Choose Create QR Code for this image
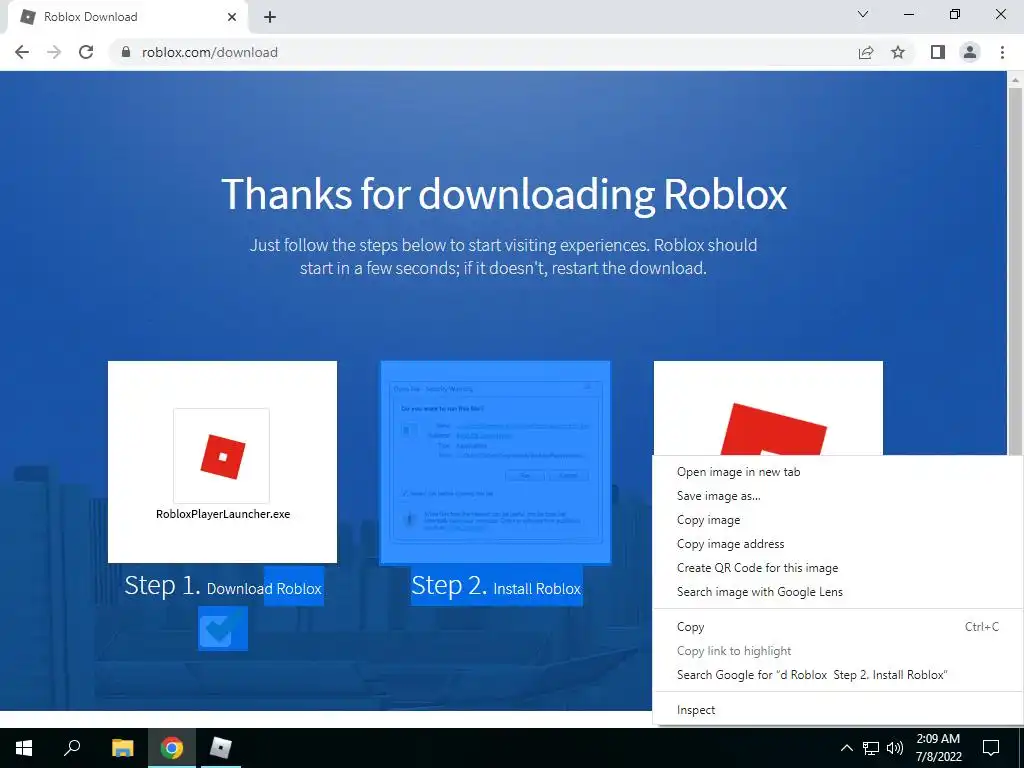This screenshot has width=1024, height=768. (838, 568)
